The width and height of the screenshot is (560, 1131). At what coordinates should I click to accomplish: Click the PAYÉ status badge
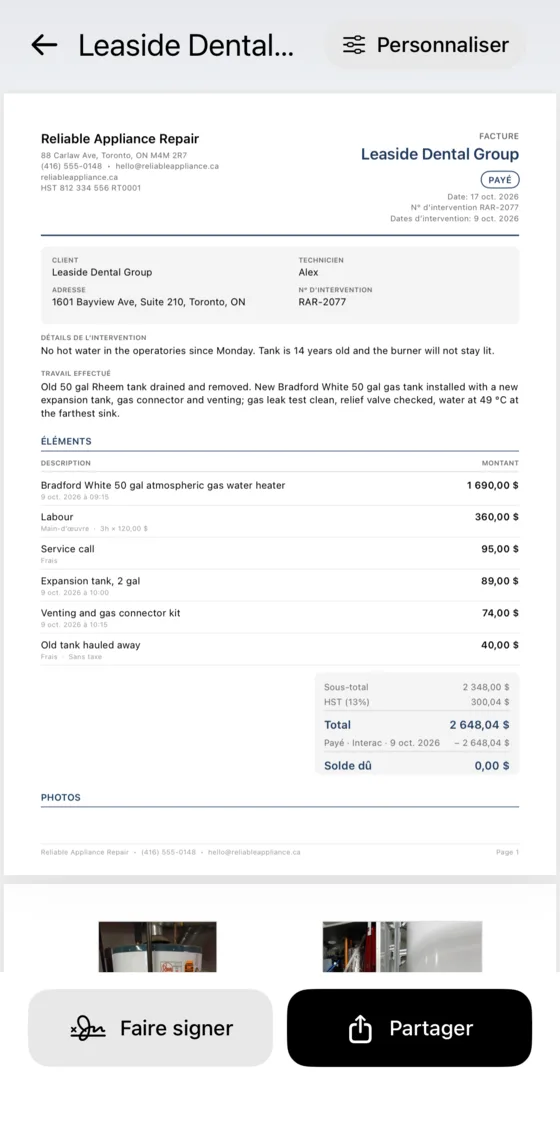[x=499, y=180]
